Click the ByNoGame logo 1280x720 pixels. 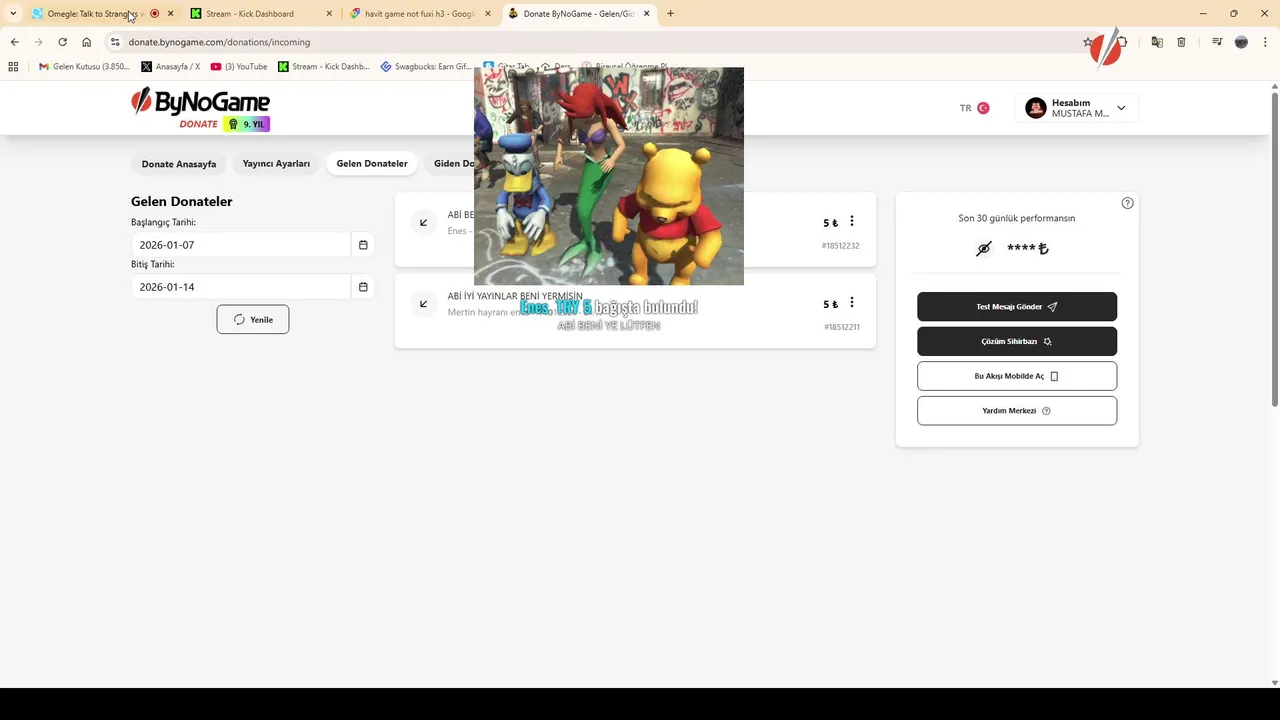tap(200, 102)
